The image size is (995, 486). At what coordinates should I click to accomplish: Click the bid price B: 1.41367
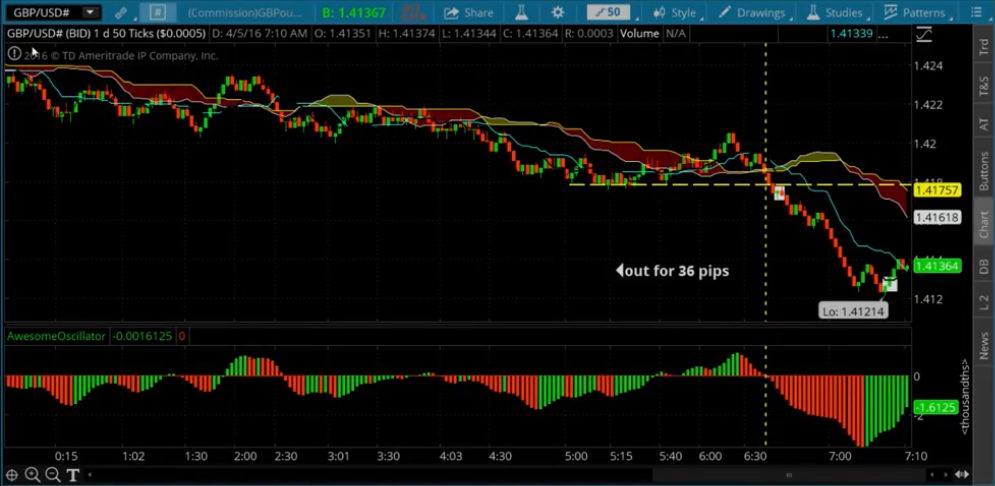(x=353, y=13)
